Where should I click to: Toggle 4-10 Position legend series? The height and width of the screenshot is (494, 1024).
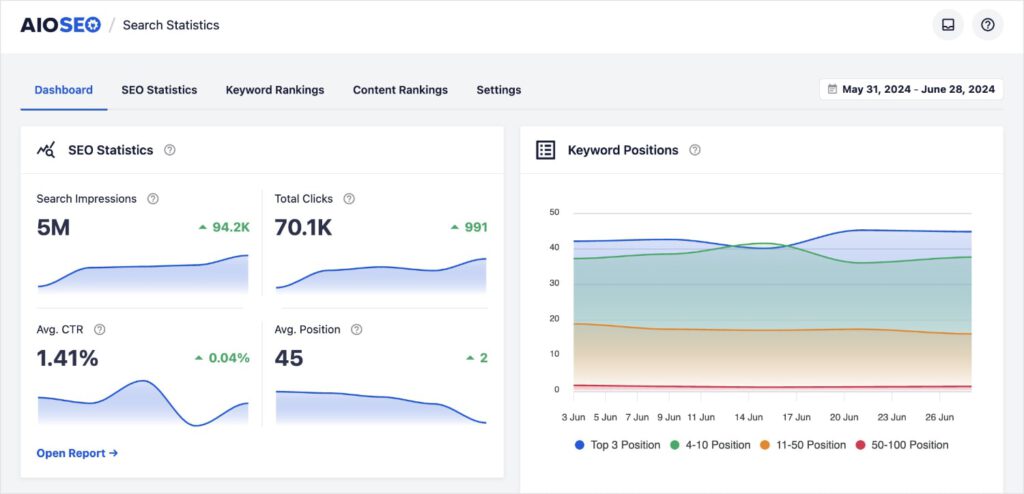(710, 445)
